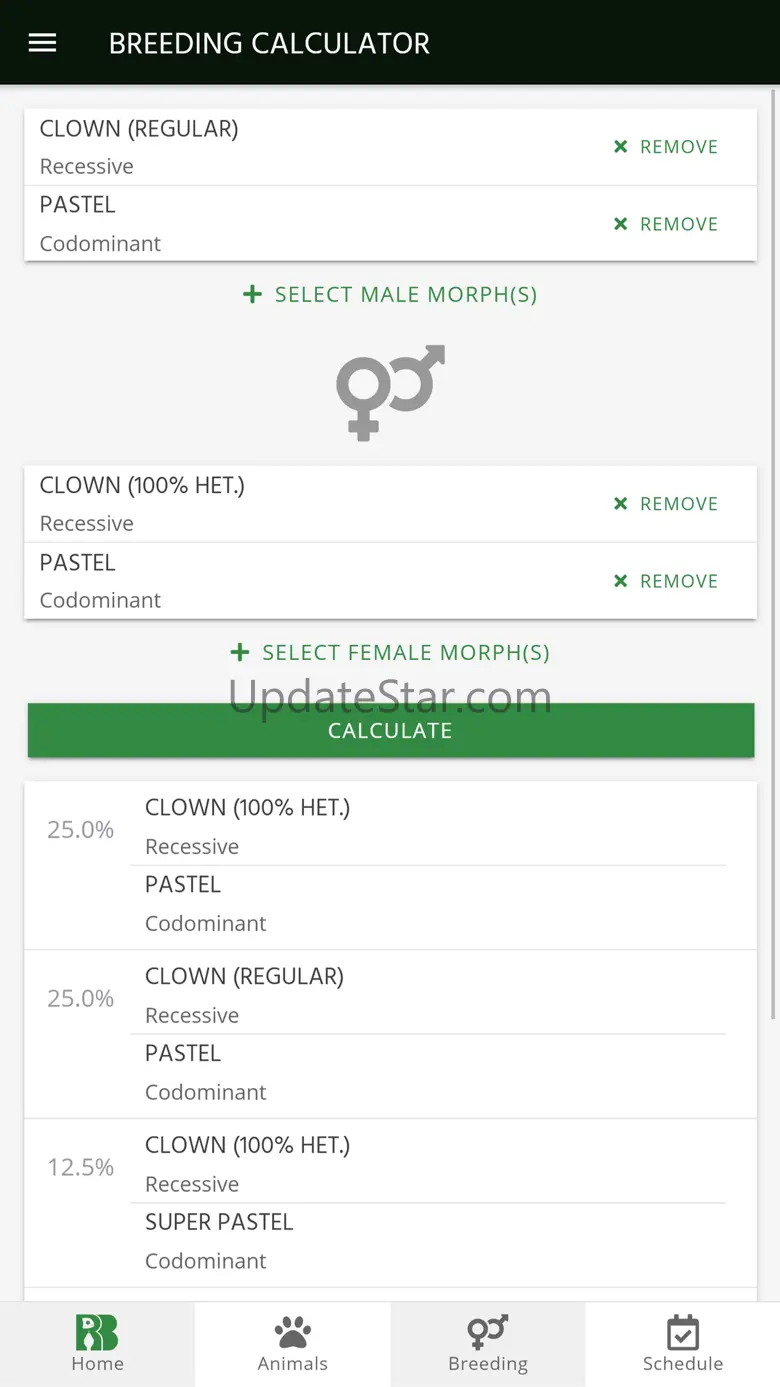Click the Breeding Calculator title
This screenshot has height=1387, width=780.
click(x=269, y=43)
